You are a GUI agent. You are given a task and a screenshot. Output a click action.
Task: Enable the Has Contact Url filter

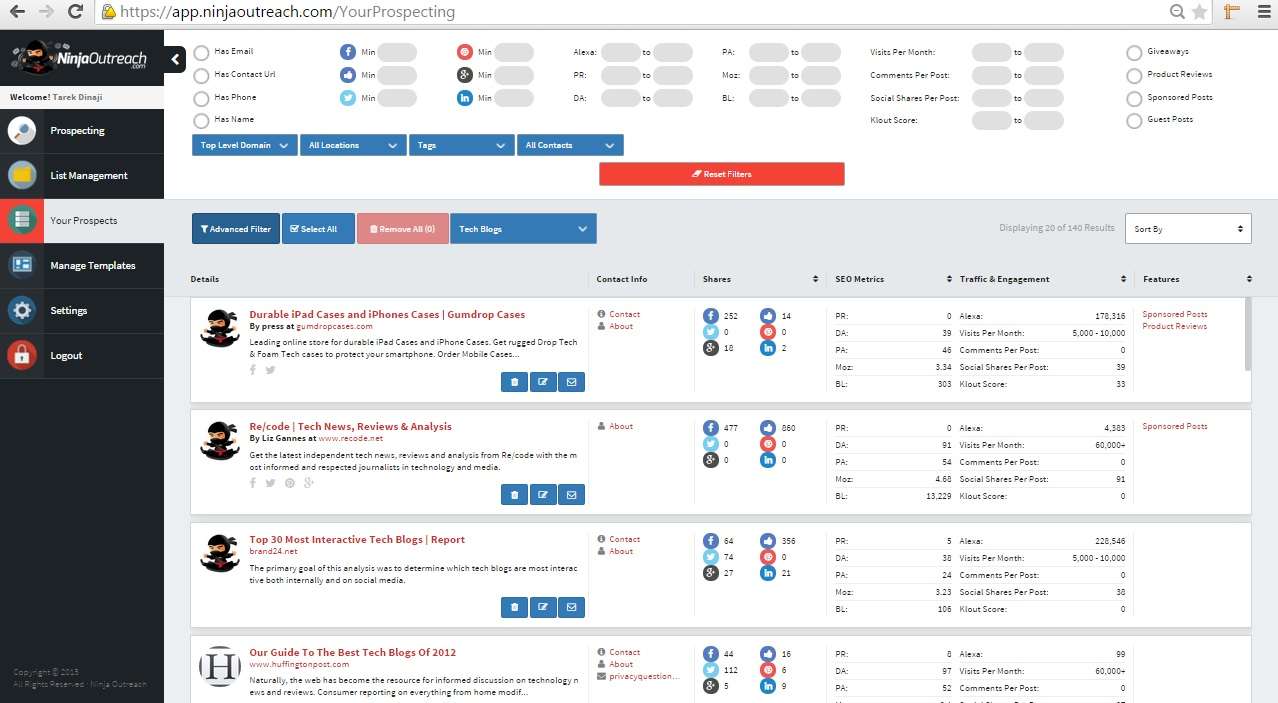point(201,75)
